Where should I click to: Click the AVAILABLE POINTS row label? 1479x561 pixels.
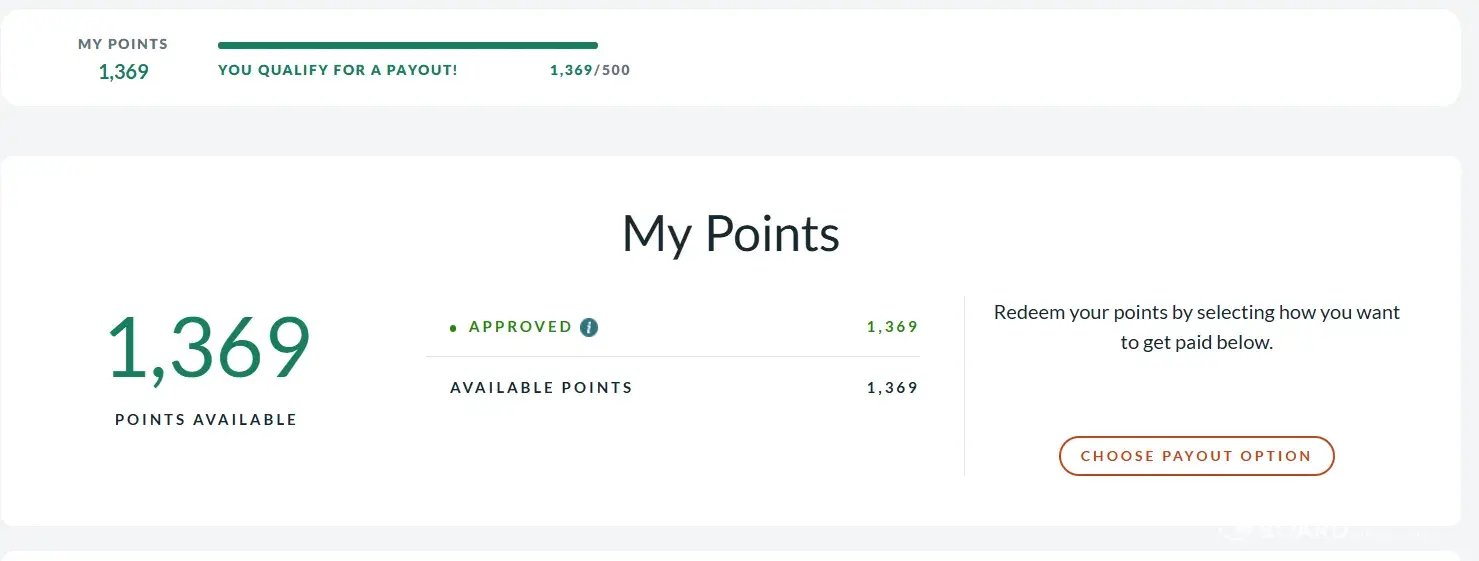pyautogui.click(x=541, y=388)
